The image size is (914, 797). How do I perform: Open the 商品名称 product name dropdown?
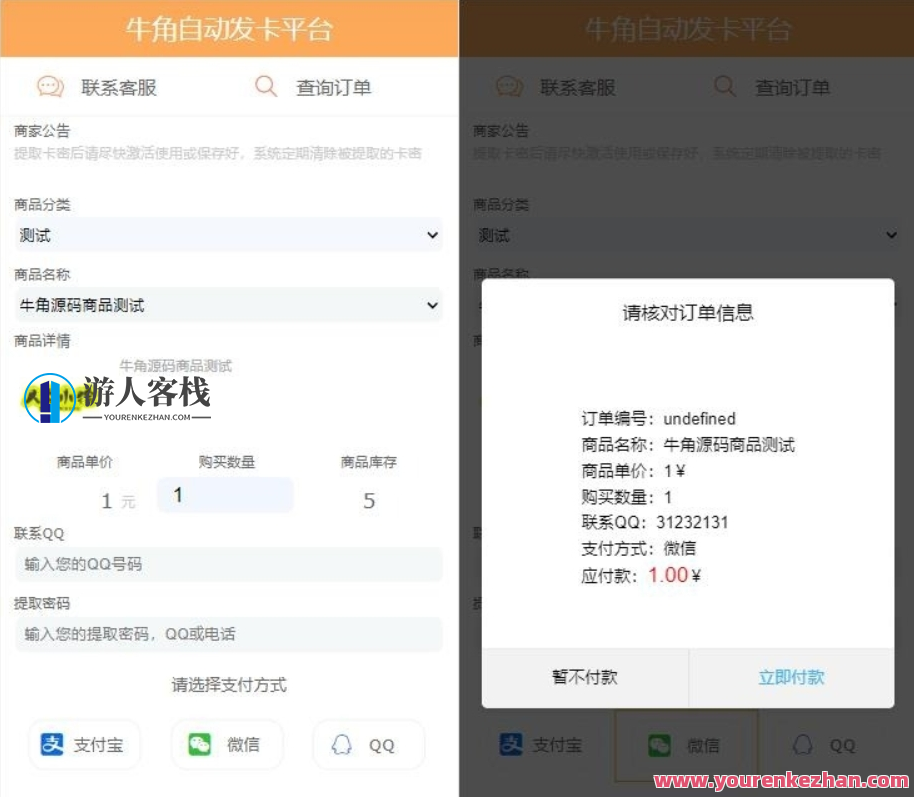pos(226,305)
